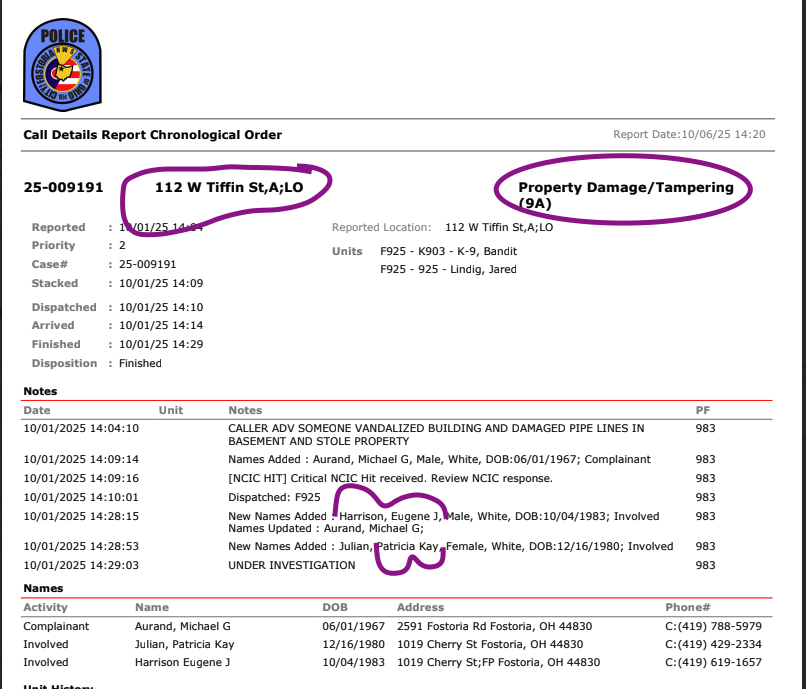Click the Notes section header
This screenshot has width=806, height=689.
pyautogui.click(x=41, y=391)
